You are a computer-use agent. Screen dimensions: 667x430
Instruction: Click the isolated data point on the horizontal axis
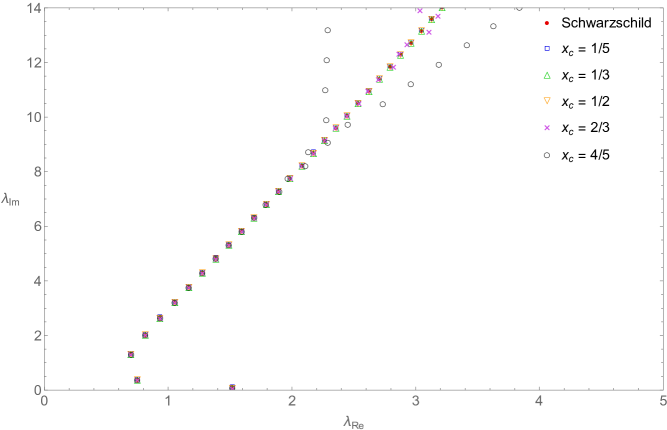[232, 388]
